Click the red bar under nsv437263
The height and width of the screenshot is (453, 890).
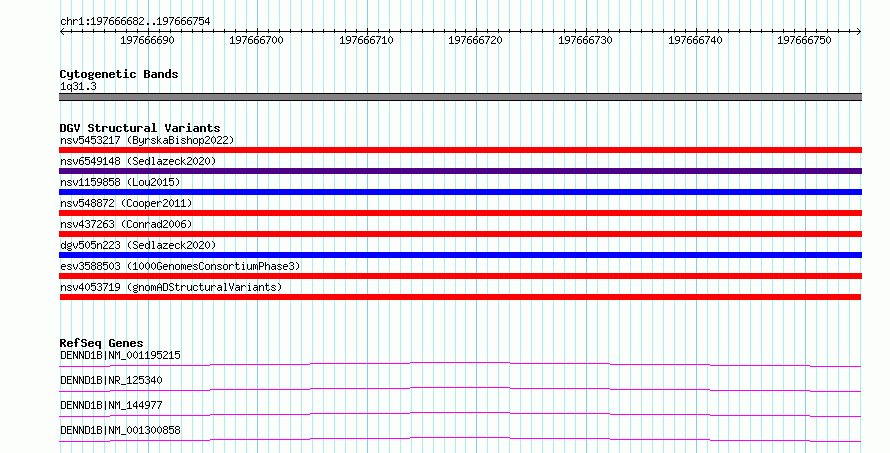coord(460,234)
